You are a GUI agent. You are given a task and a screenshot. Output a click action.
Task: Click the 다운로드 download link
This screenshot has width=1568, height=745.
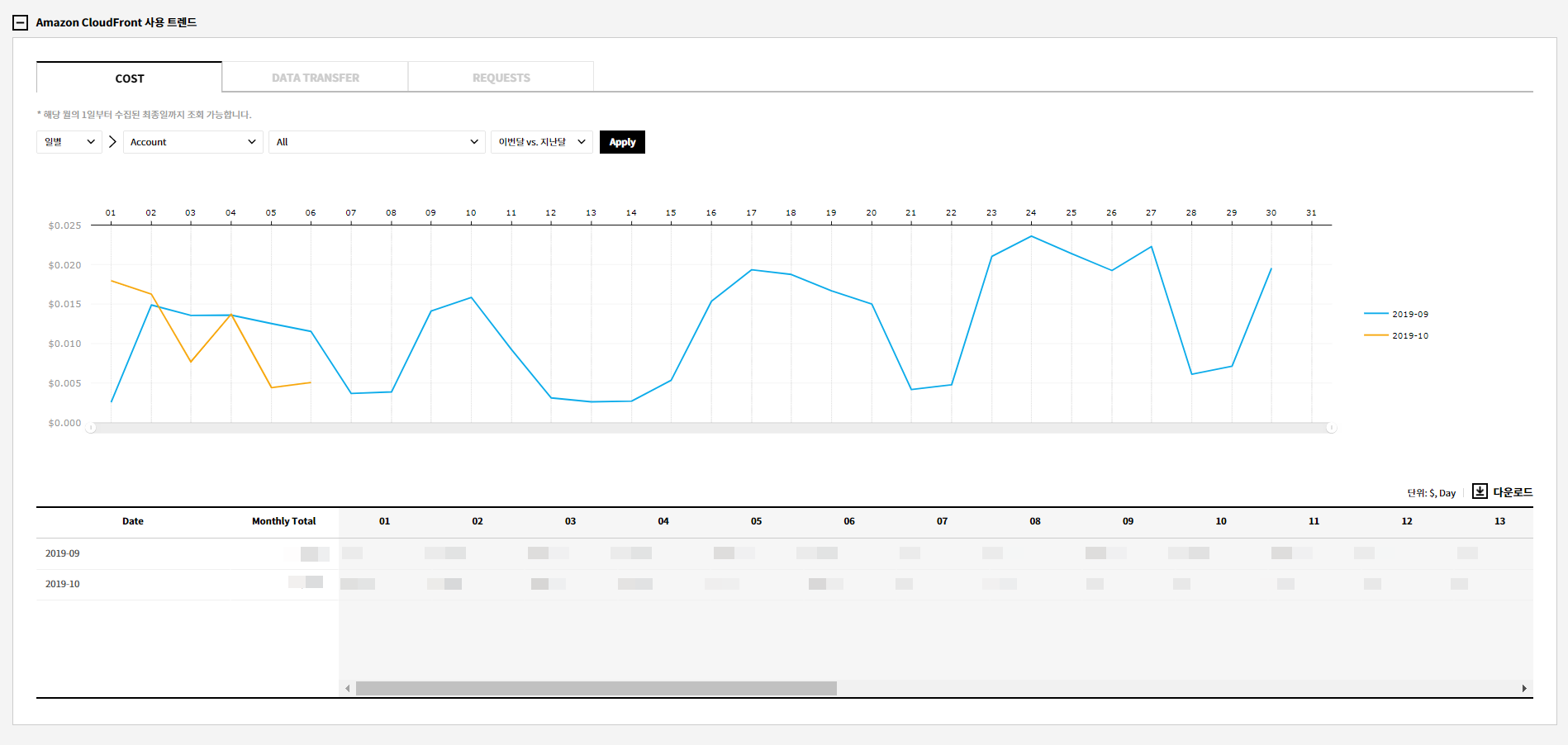[x=1512, y=492]
